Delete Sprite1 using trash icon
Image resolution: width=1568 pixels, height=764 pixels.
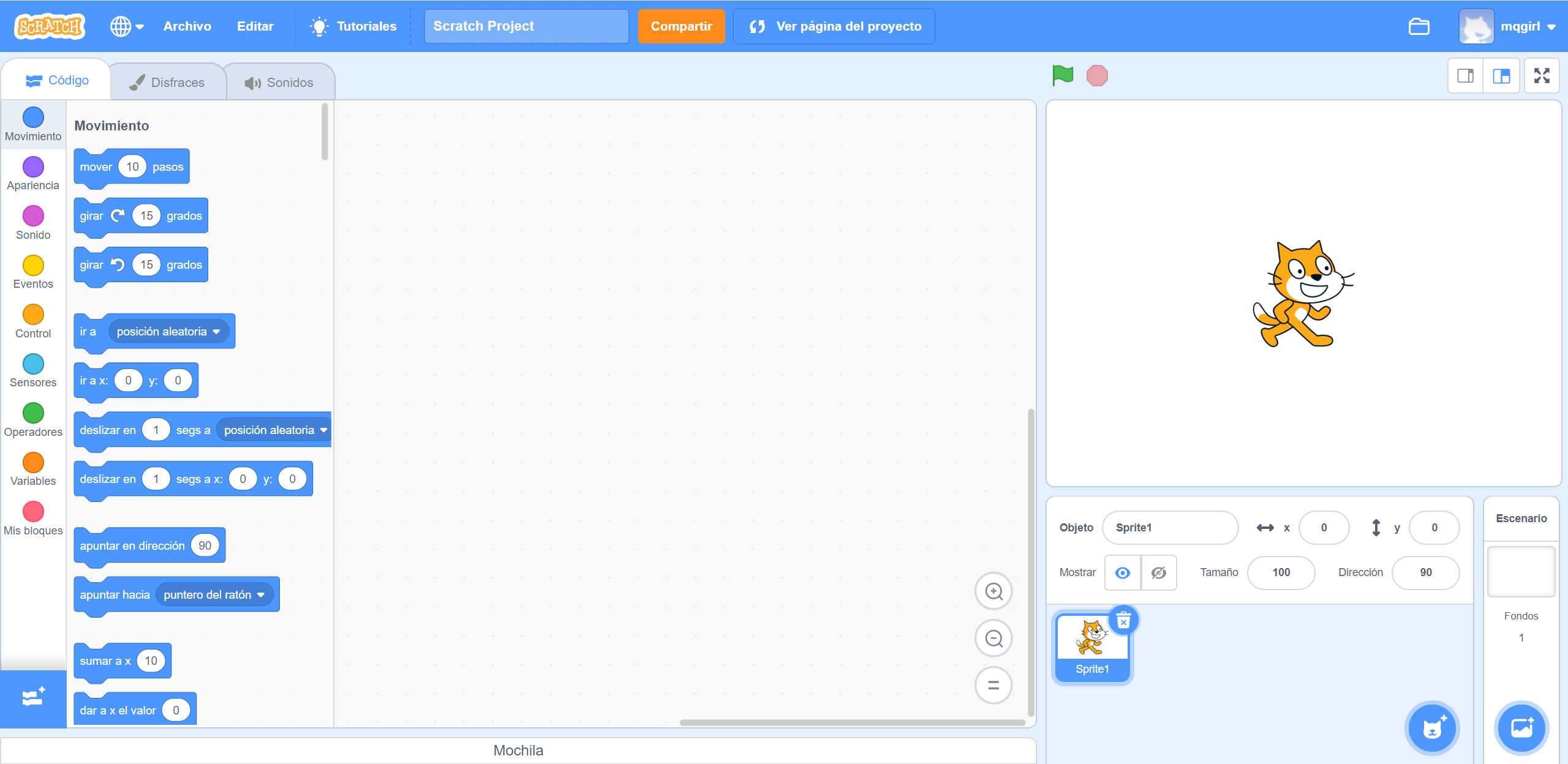point(1123,621)
